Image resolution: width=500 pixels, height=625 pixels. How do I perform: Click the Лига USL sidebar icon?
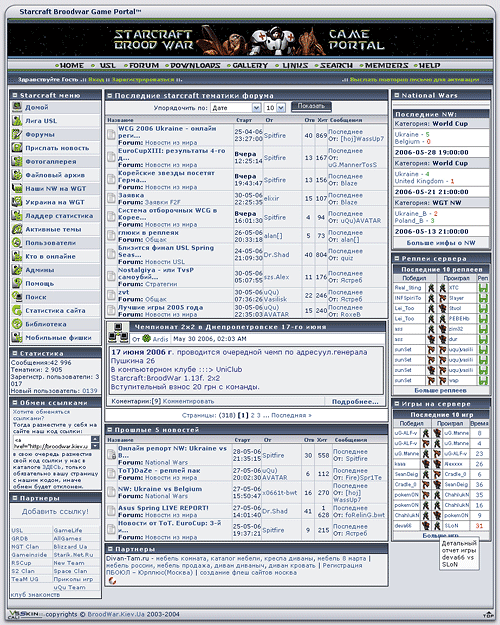pyautogui.click(x=17, y=120)
